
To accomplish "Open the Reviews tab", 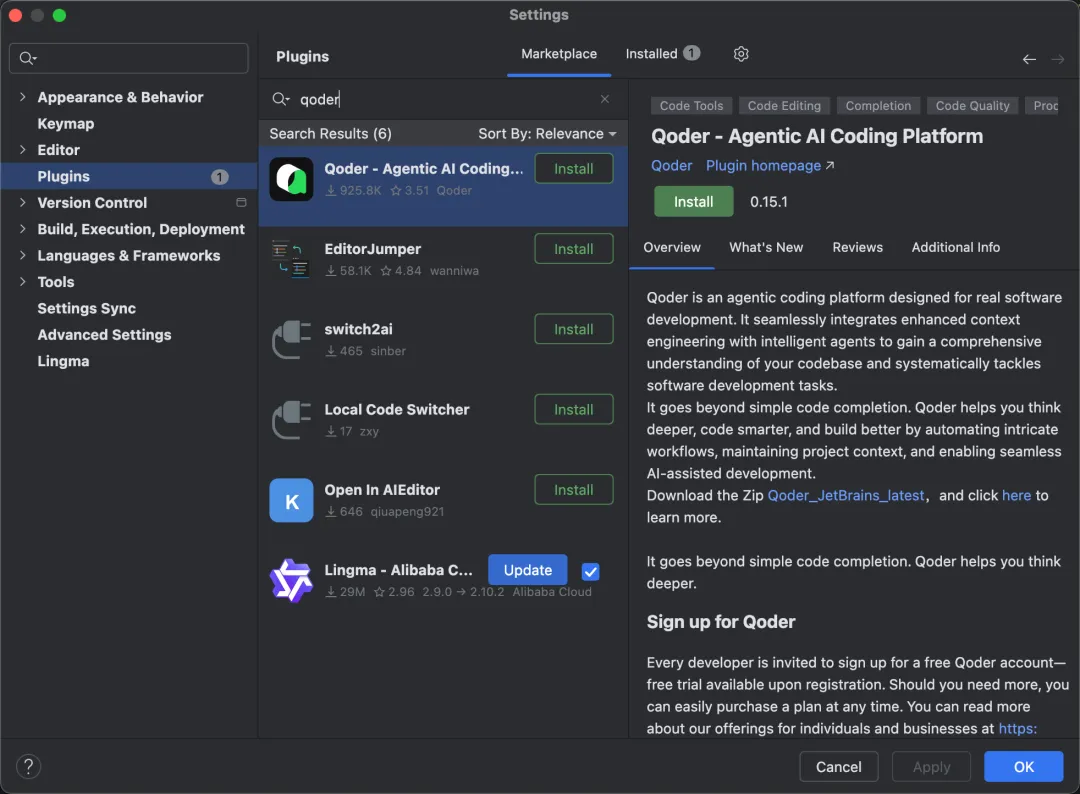I will click(857, 247).
